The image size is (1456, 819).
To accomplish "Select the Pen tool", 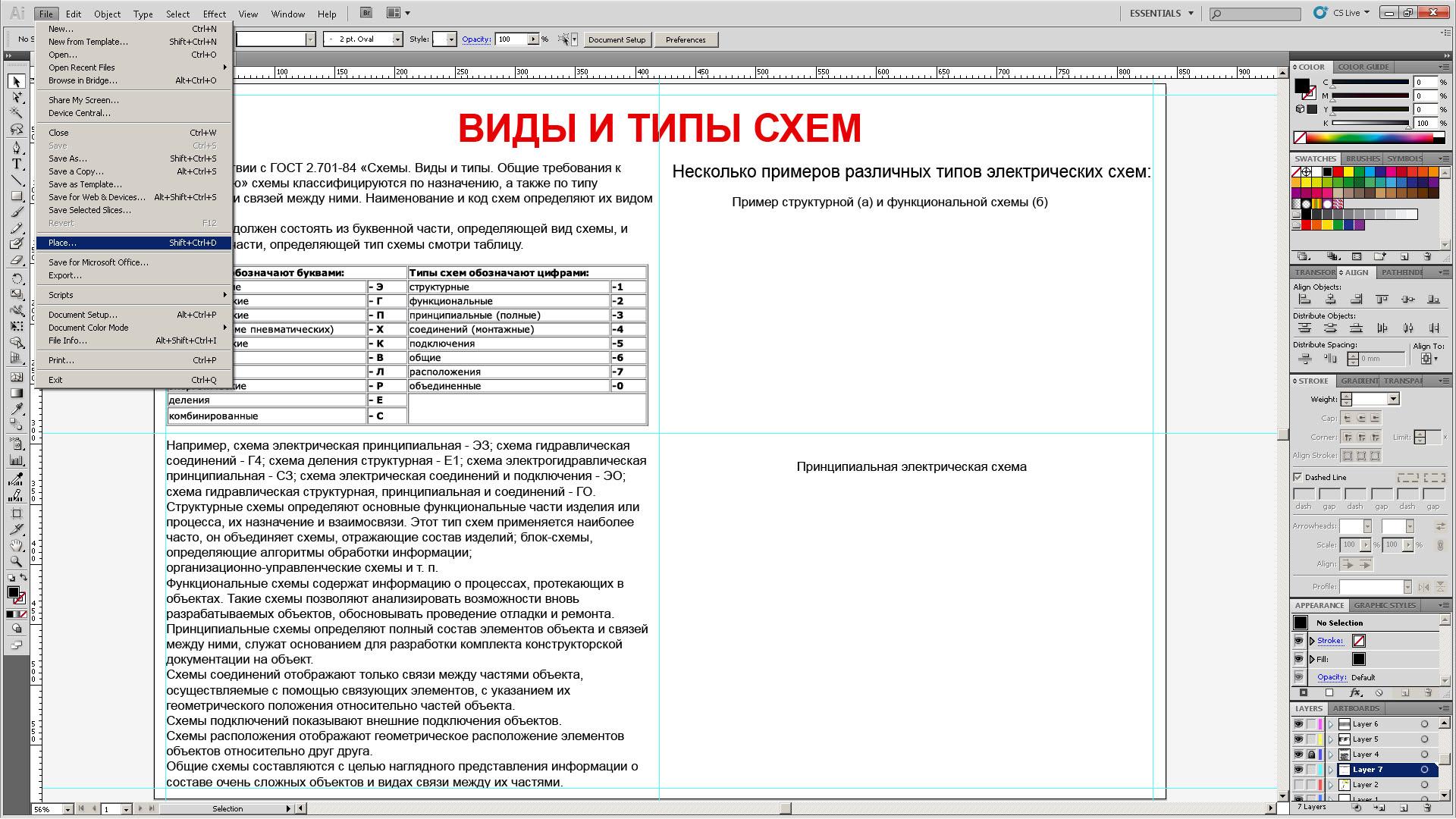I will coord(17,147).
